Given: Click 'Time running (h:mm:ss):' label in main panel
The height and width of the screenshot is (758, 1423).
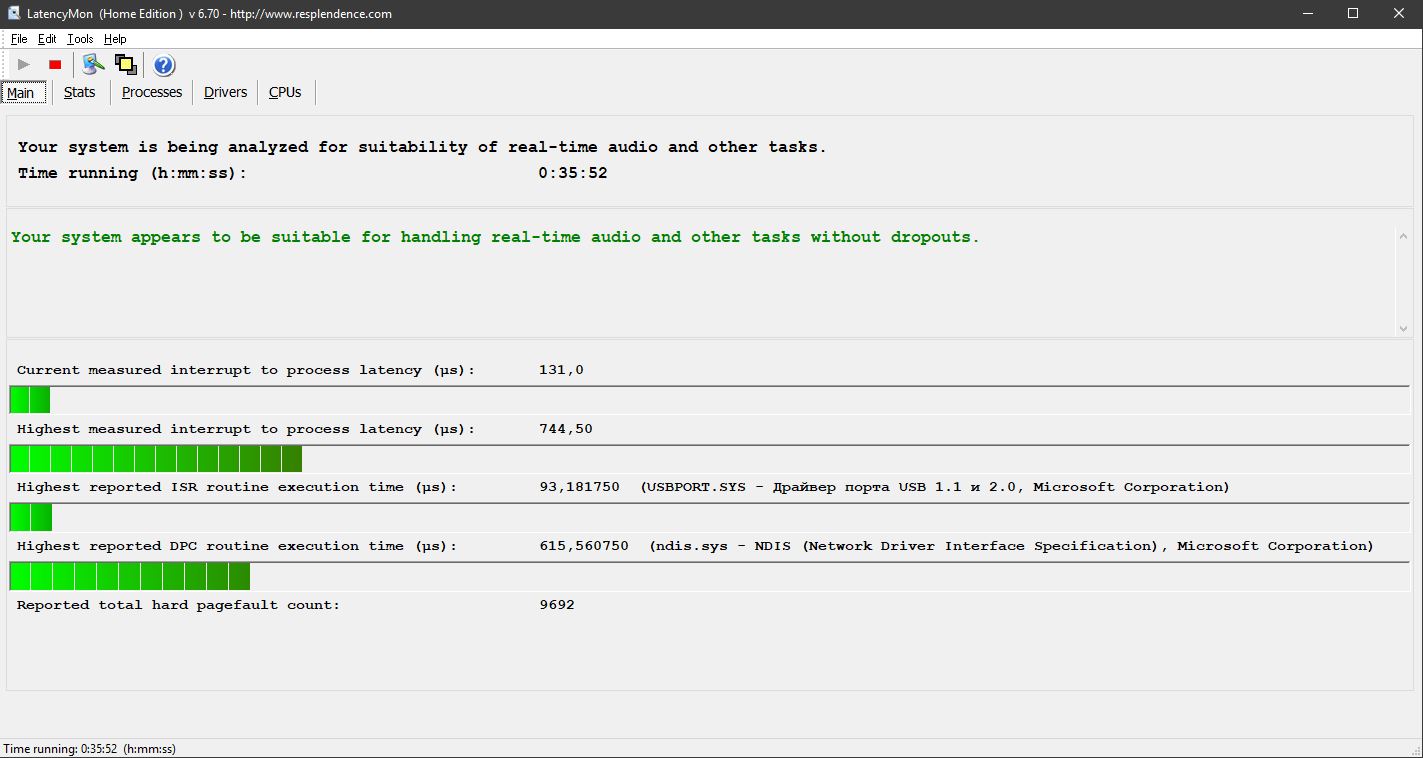Looking at the screenshot, I should tap(132, 173).
